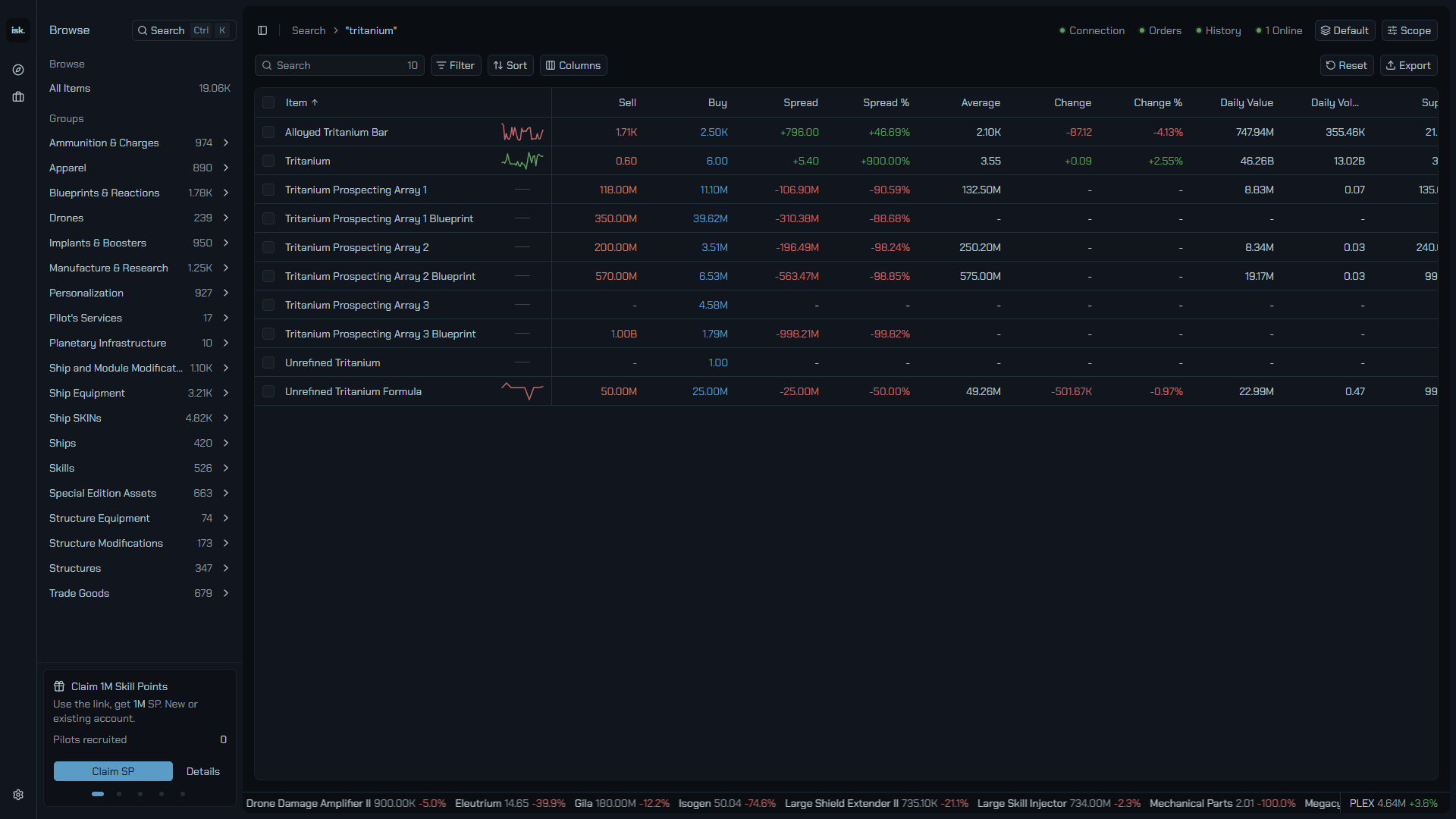The image size is (1456, 819).
Task: Click the flat sparkline for Unrefined Tritanium
Action: pyautogui.click(x=522, y=362)
